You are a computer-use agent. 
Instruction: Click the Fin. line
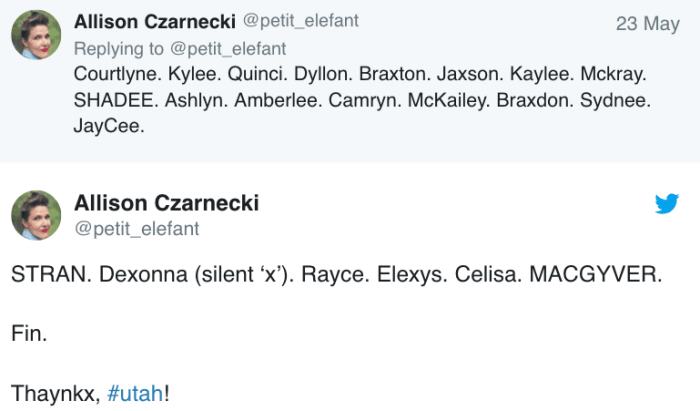[28, 334]
